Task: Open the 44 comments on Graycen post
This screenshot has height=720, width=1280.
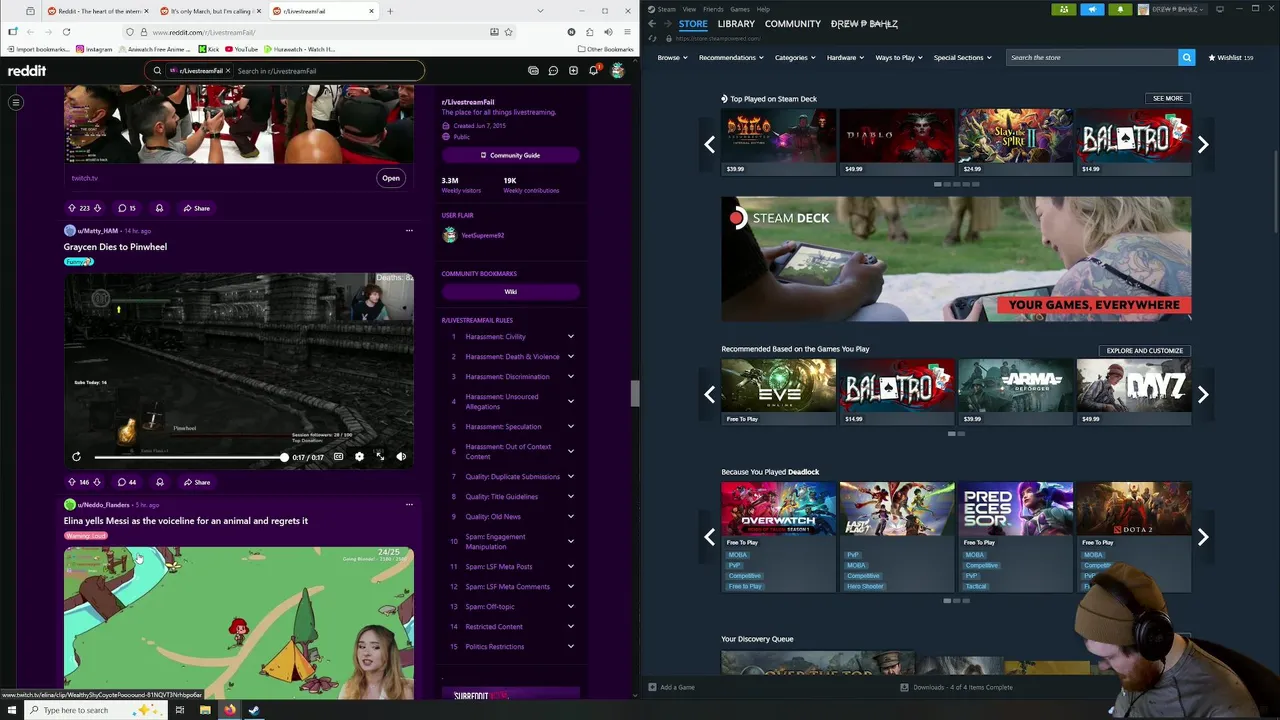Action: click(127, 482)
